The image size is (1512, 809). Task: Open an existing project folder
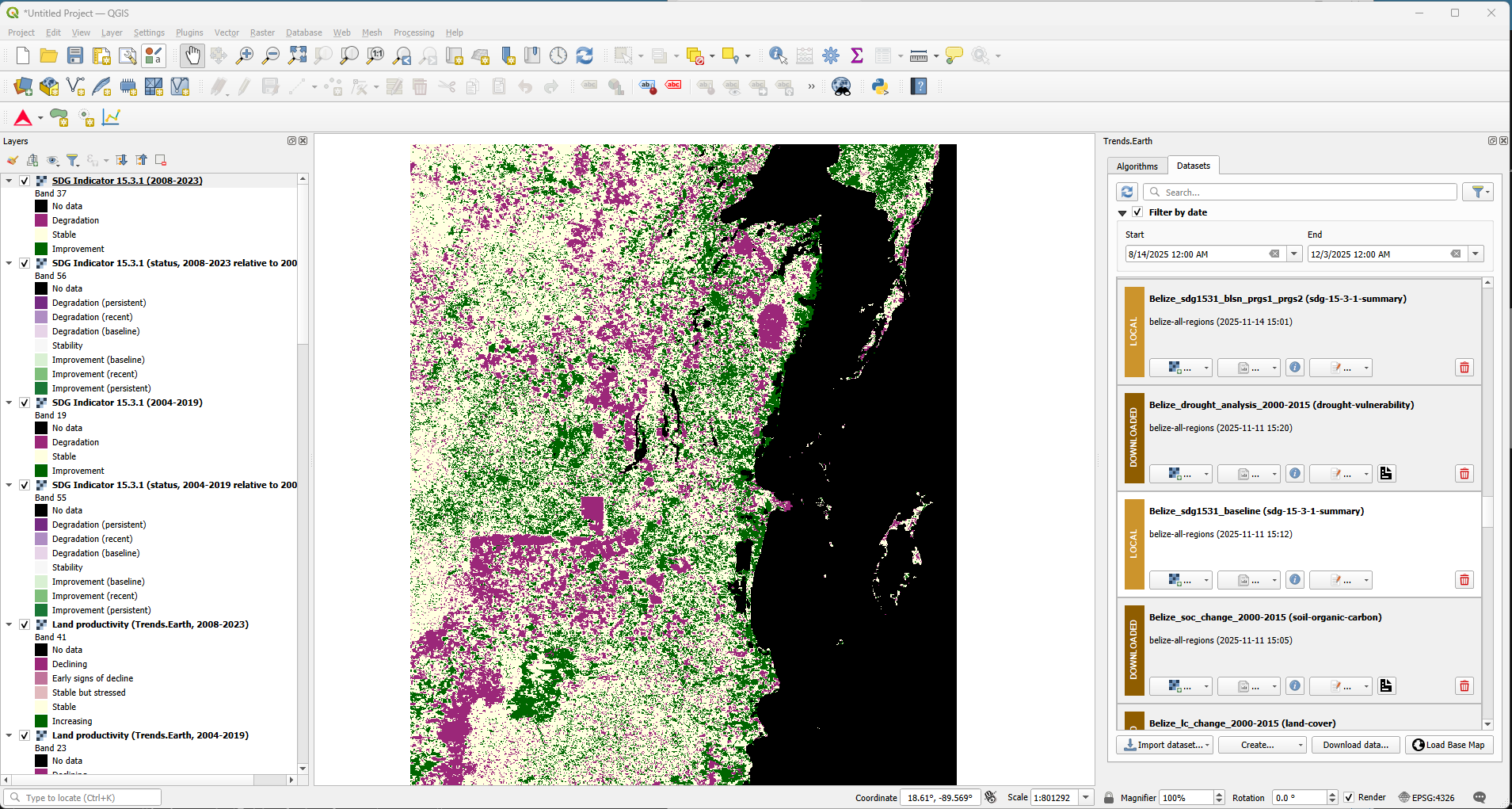49,55
